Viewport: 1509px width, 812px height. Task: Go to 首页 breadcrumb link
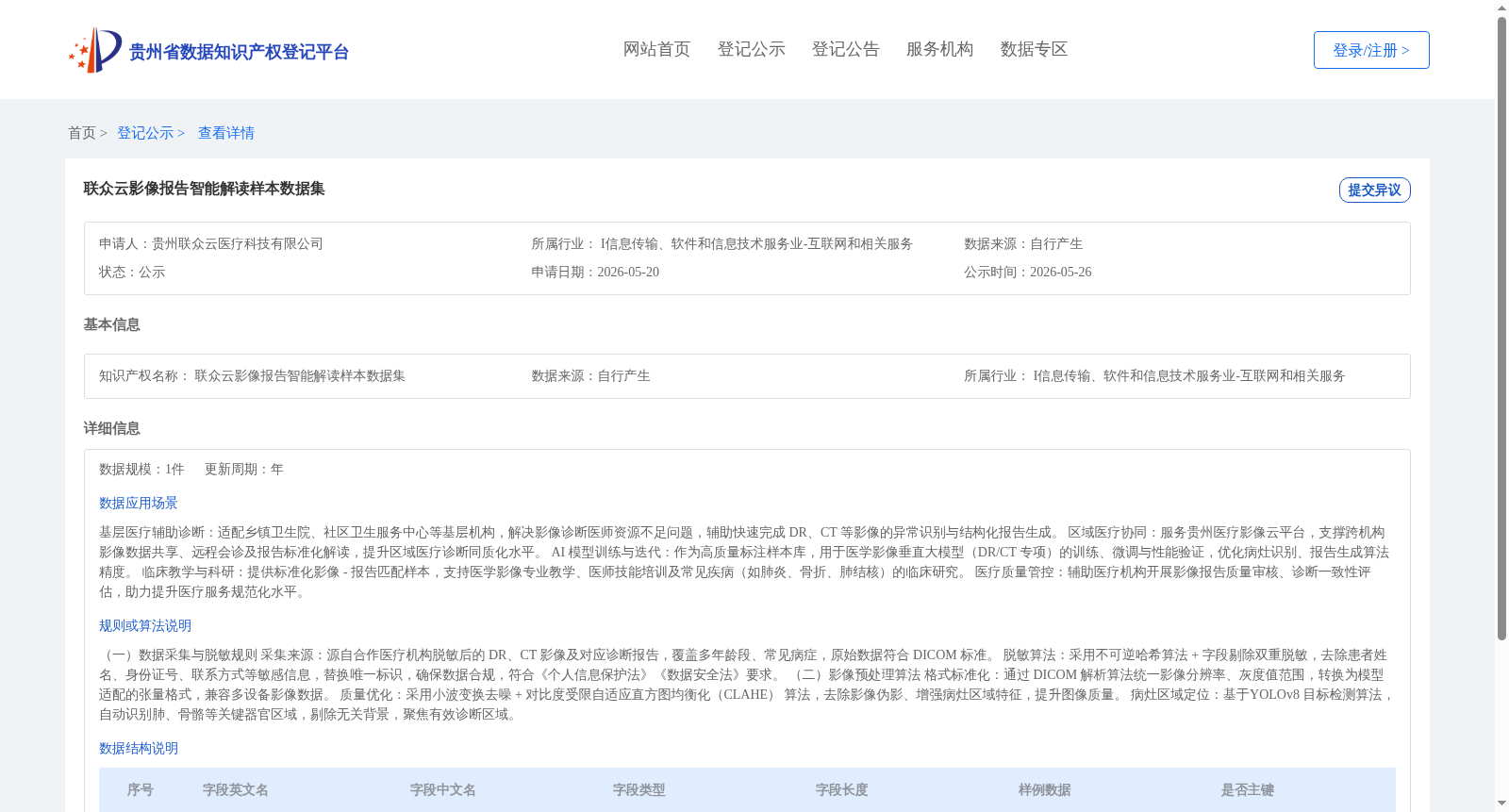[x=82, y=133]
